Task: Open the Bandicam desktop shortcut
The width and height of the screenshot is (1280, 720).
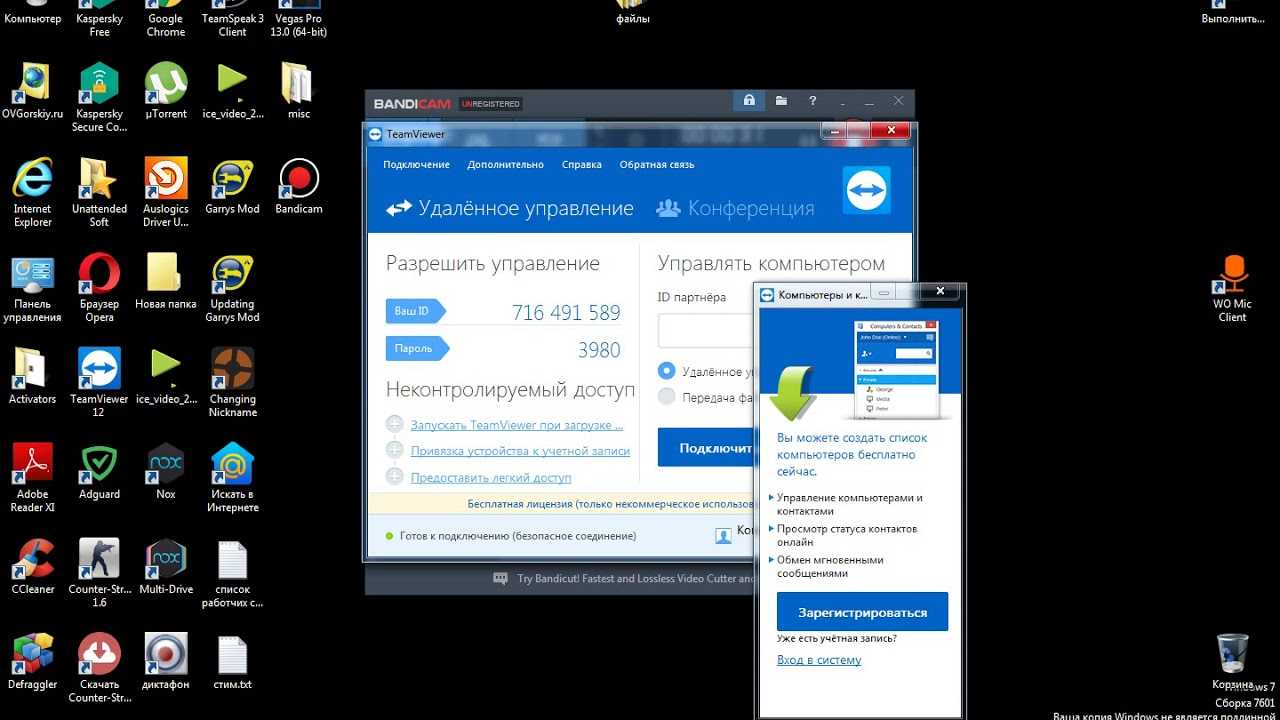Action: tap(298, 186)
